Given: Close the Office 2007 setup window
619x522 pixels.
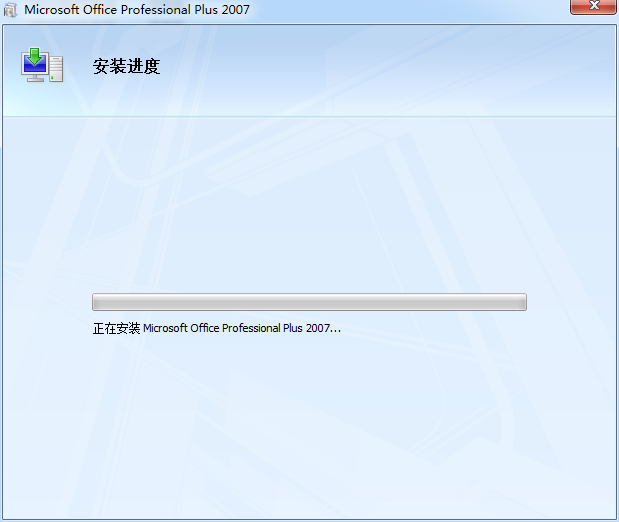Looking at the screenshot, I should point(593,6).
